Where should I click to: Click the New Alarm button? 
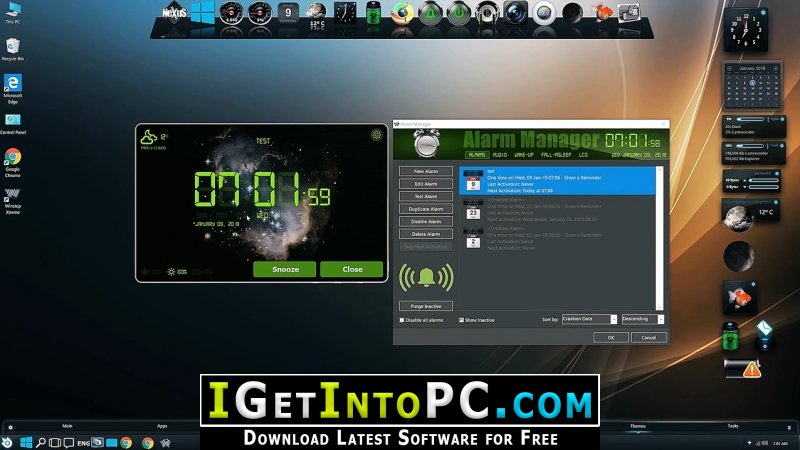point(426,171)
